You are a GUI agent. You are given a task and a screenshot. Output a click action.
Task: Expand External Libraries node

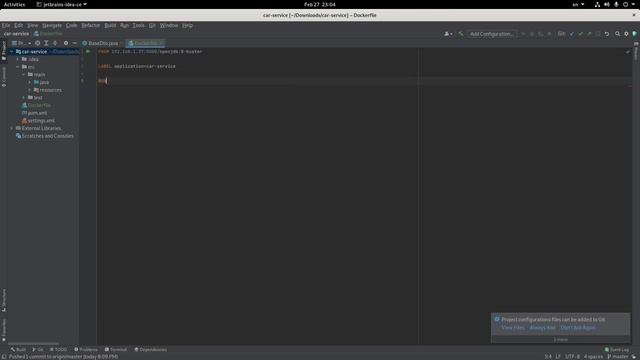point(12,128)
